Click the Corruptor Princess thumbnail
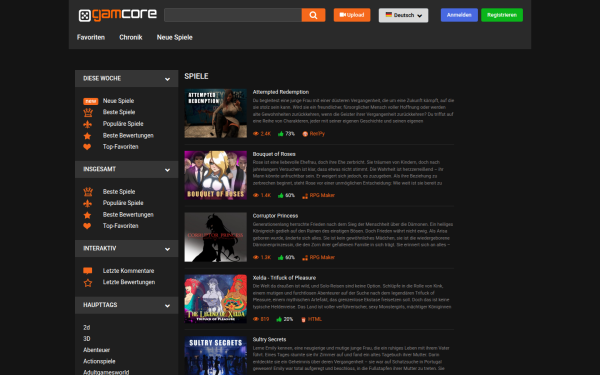The image size is (600, 375). (215, 237)
